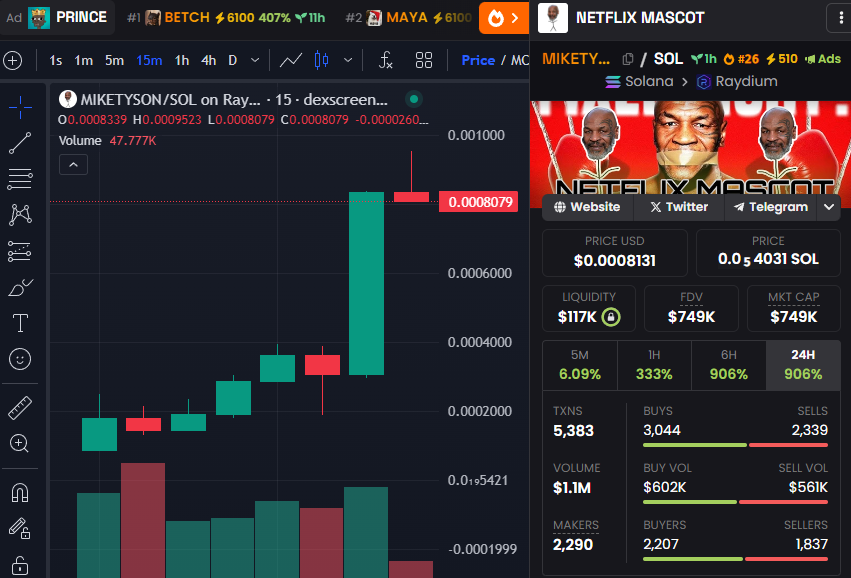The width and height of the screenshot is (851, 578).
Task: Click the #26 trending rank badge
Action: pos(741,59)
